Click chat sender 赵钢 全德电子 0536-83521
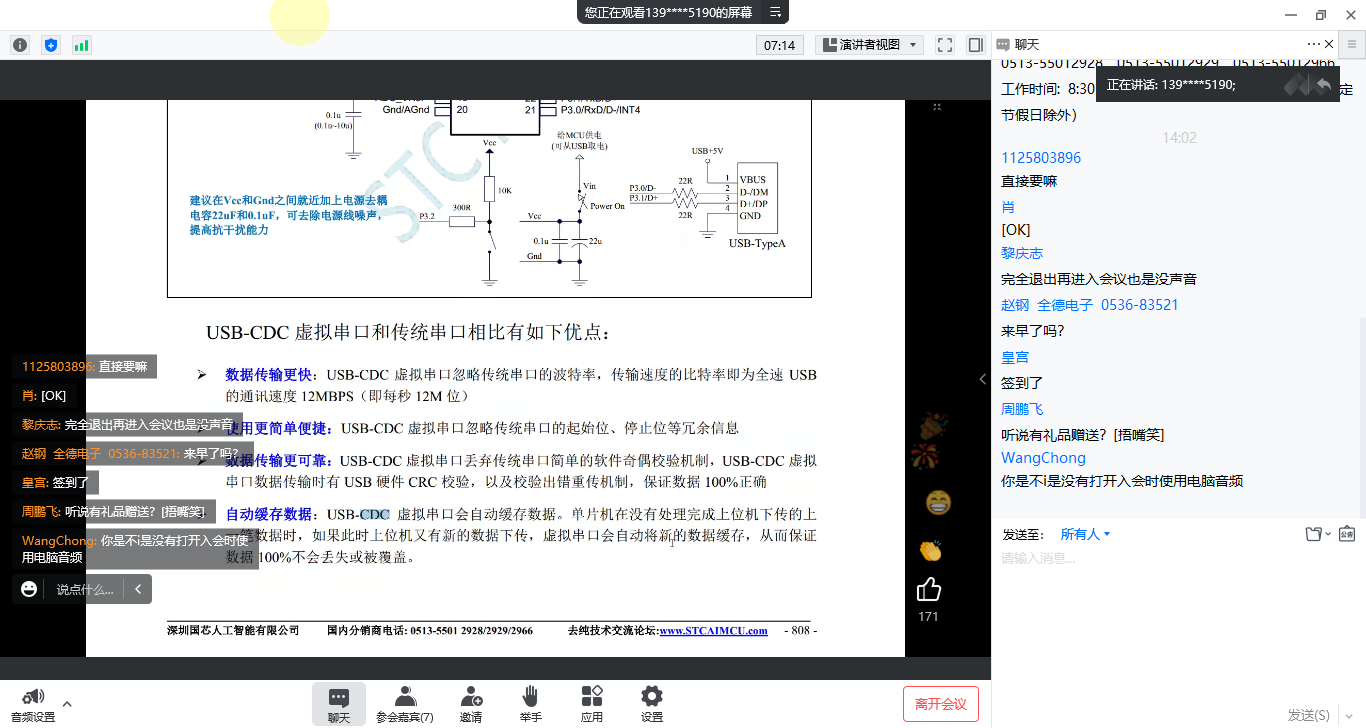Image resolution: width=1366 pixels, height=728 pixels. [1090, 305]
